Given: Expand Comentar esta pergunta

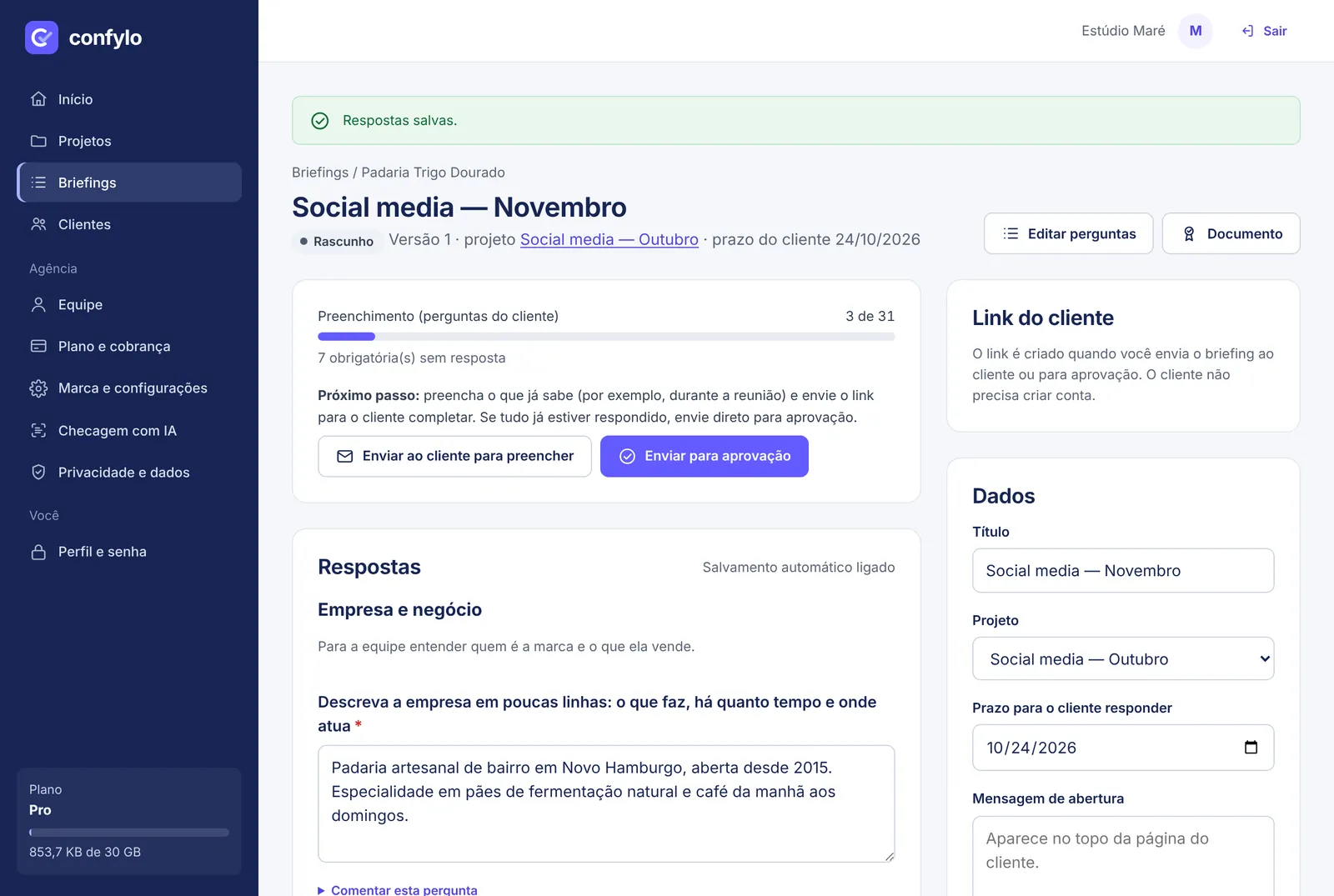Looking at the screenshot, I should (x=398, y=889).
